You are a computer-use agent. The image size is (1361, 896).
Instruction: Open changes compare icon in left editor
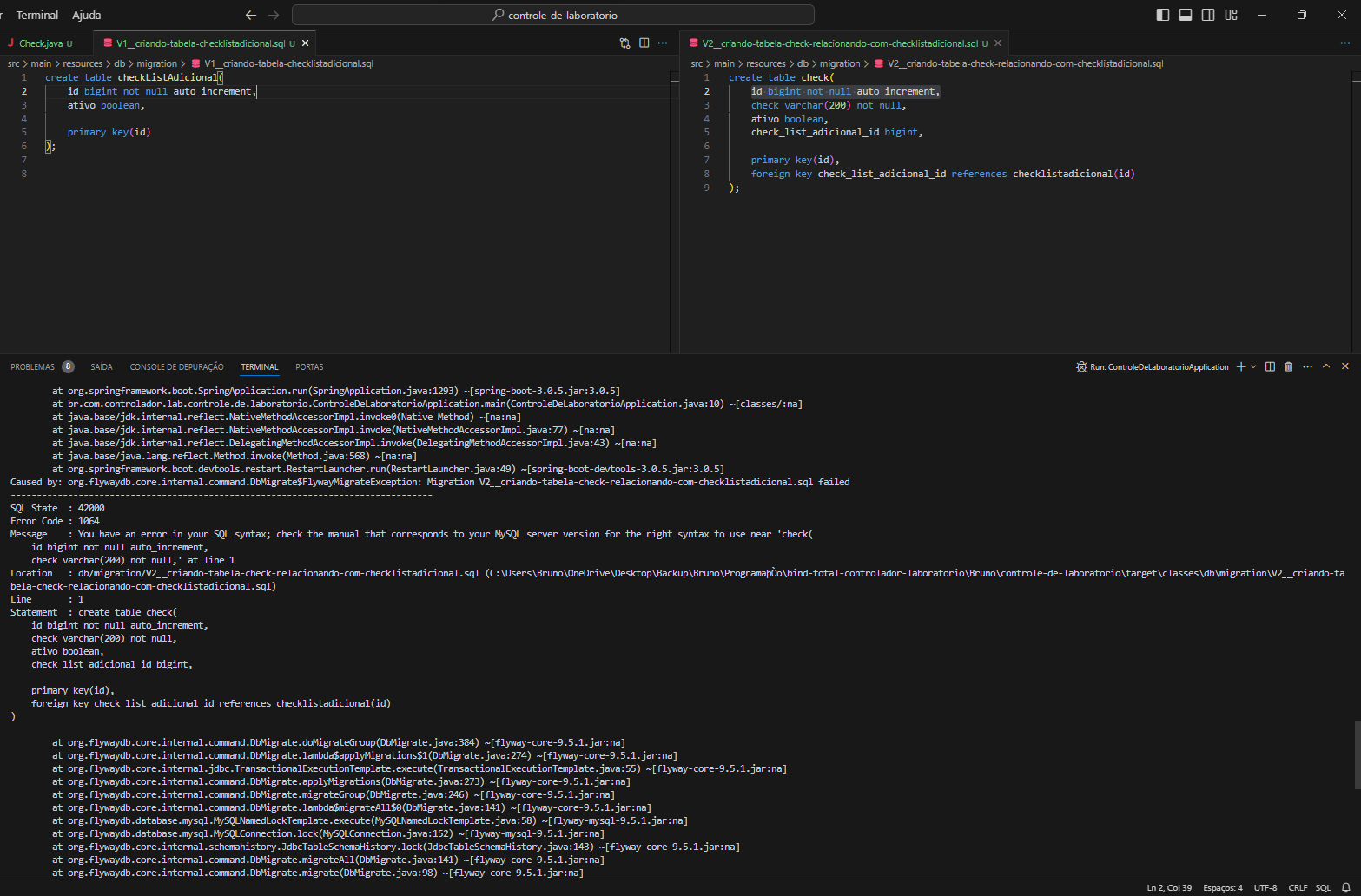[624, 43]
